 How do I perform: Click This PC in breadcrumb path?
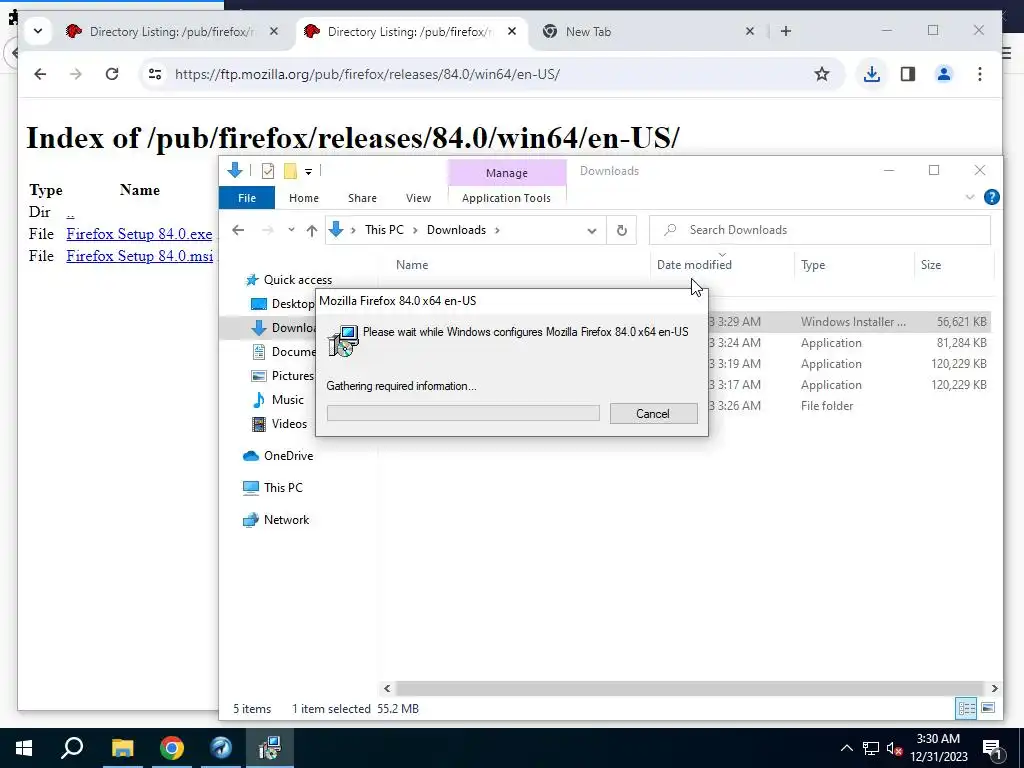point(384,230)
